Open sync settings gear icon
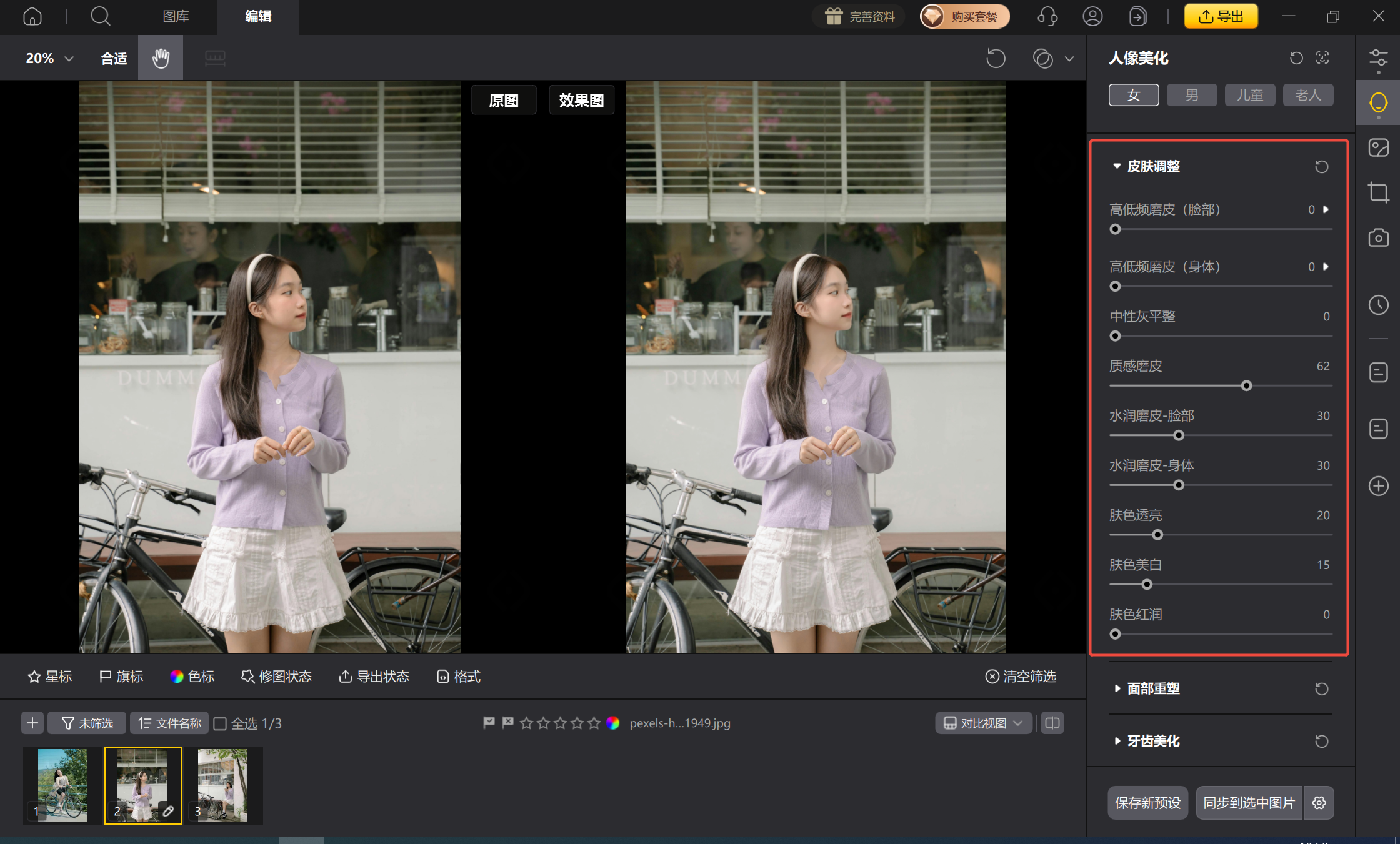1400x844 pixels. tap(1319, 803)
